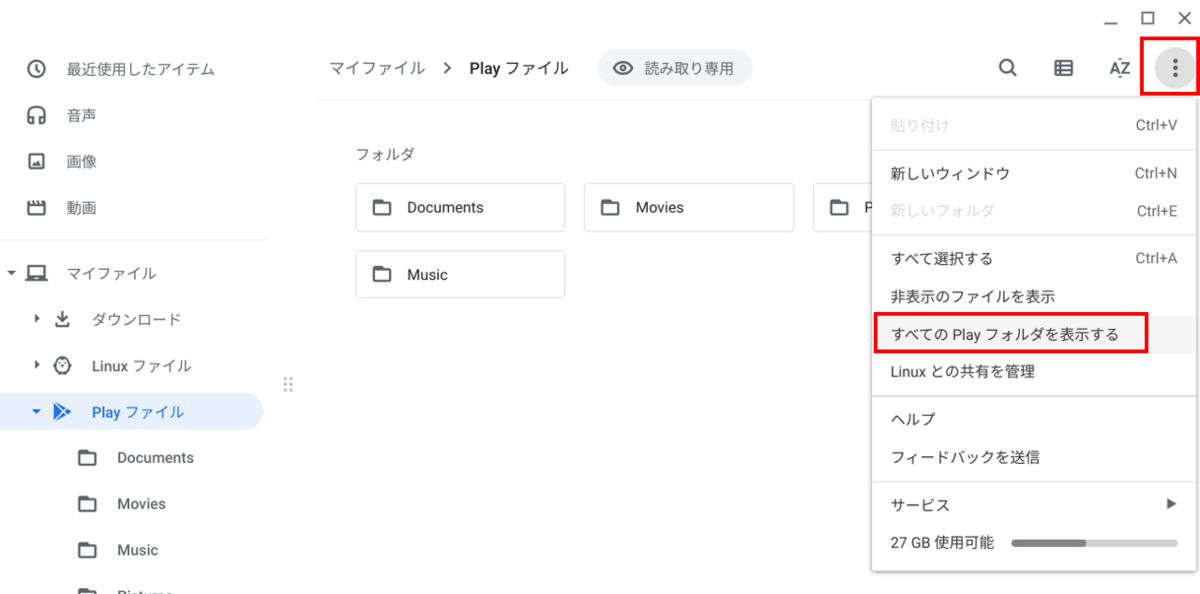Image resolution: width=1200 pixels, height=594 pixels.
Task: Expand the ダウンロード tree node
Action: pos(37,319)
